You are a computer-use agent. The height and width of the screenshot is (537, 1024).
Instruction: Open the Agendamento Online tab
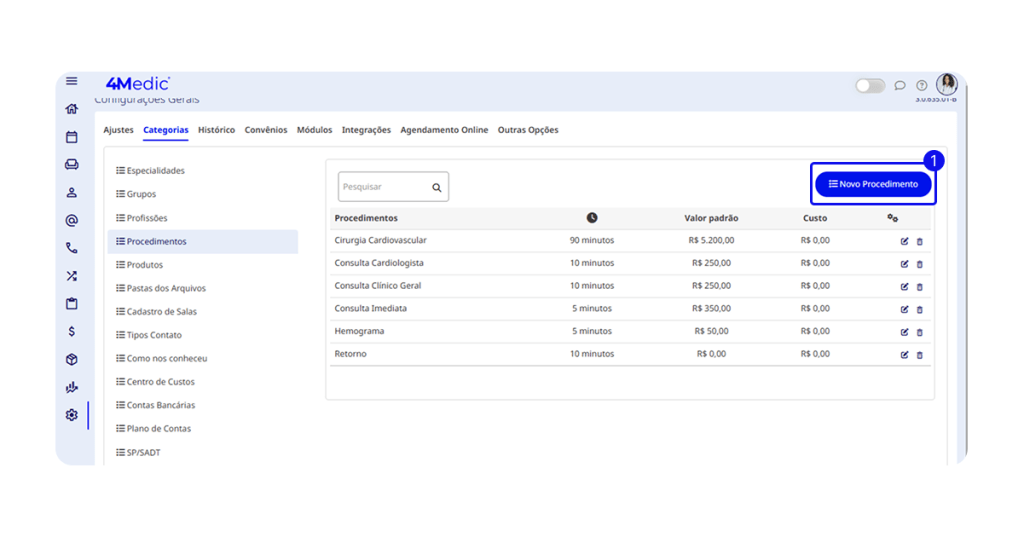(x=444, y=130)
